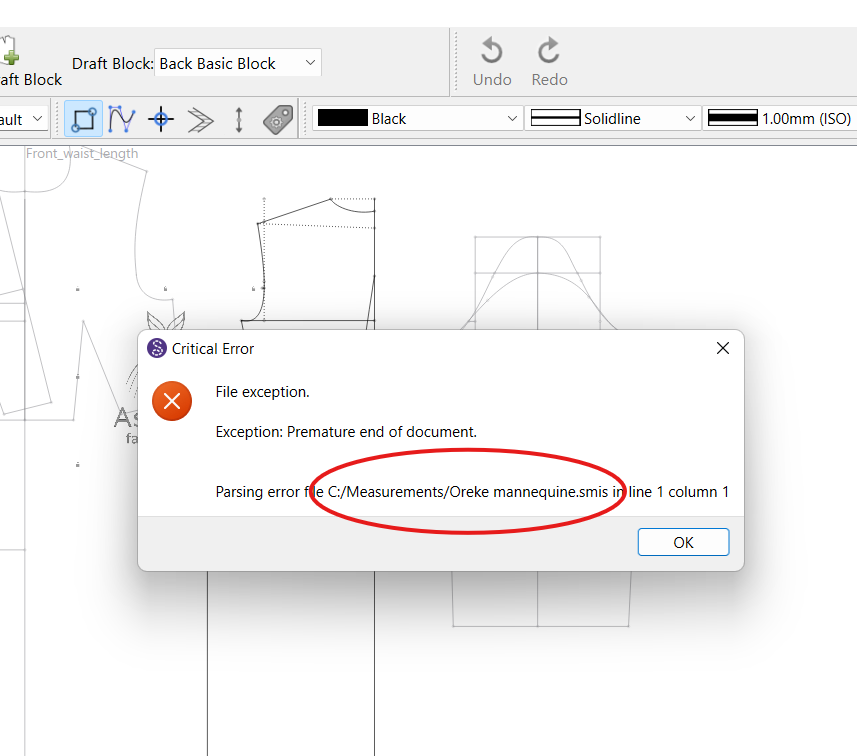The image size is (857, 756).
Task: Open the Black color dropdown
Action: (417, 119)
